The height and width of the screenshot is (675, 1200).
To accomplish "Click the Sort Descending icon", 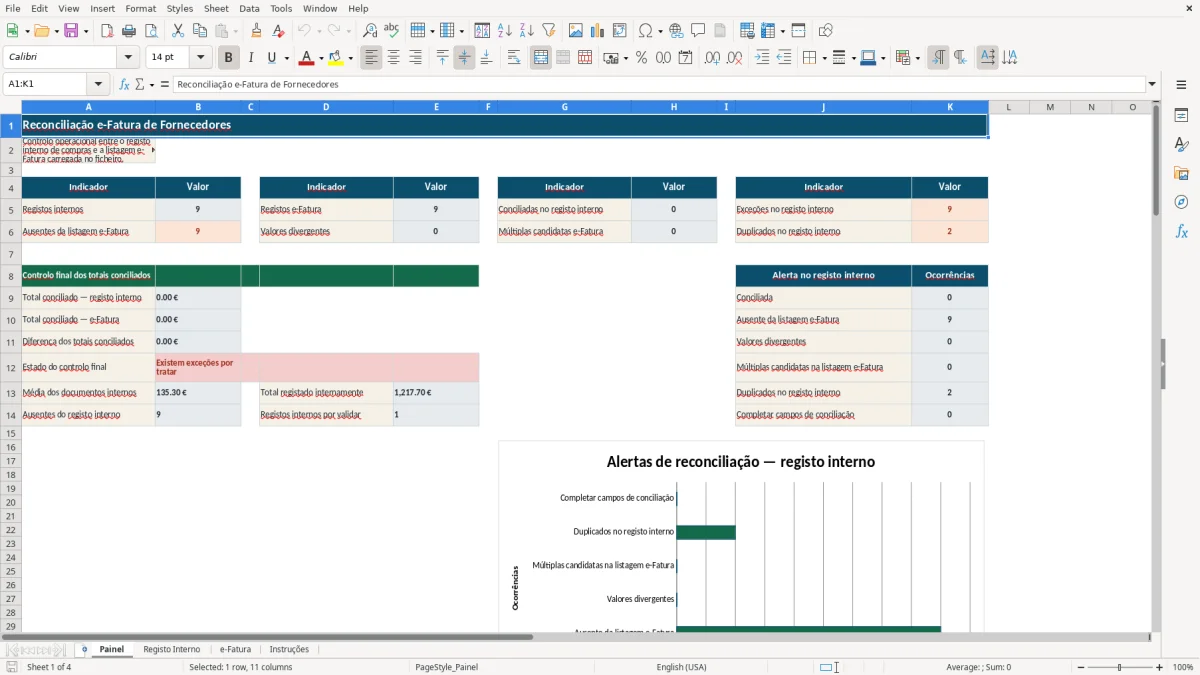I will click(x=527, y=31).
